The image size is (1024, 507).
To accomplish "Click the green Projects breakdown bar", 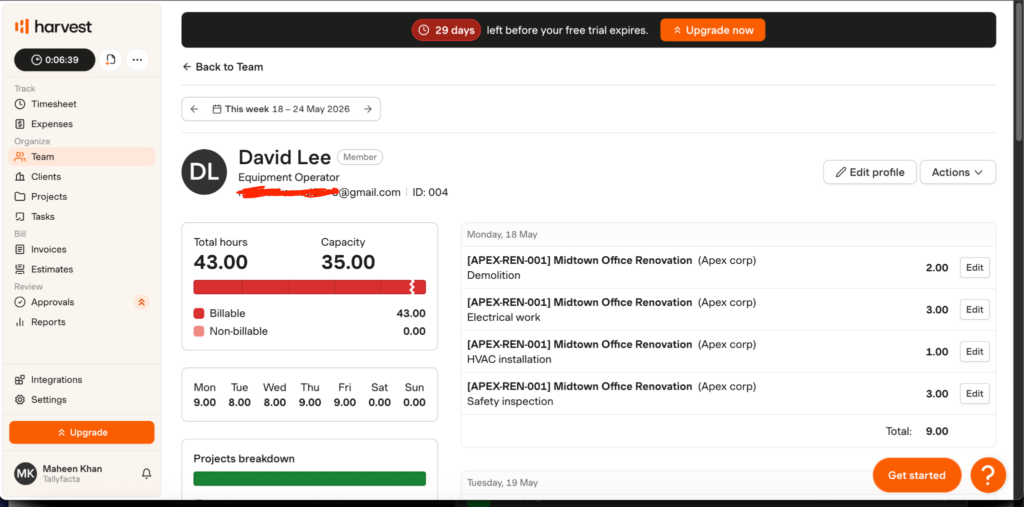I will pyautogui.click(x=310, y=479).
